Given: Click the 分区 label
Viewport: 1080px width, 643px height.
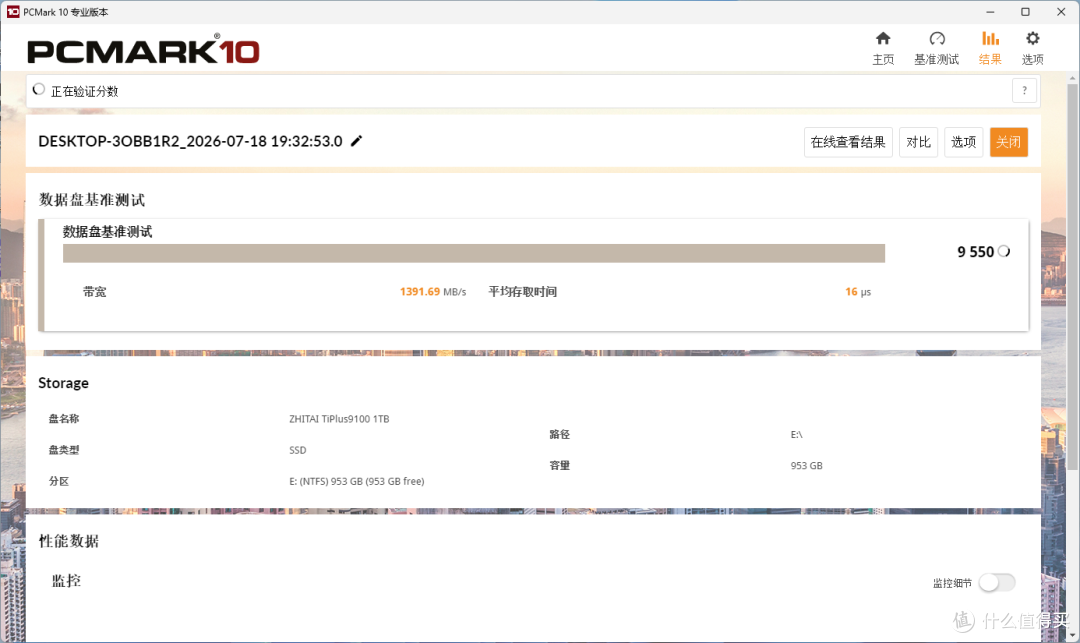Looking at the screenshot, I should pyautogui.click(x=59, y=481).
